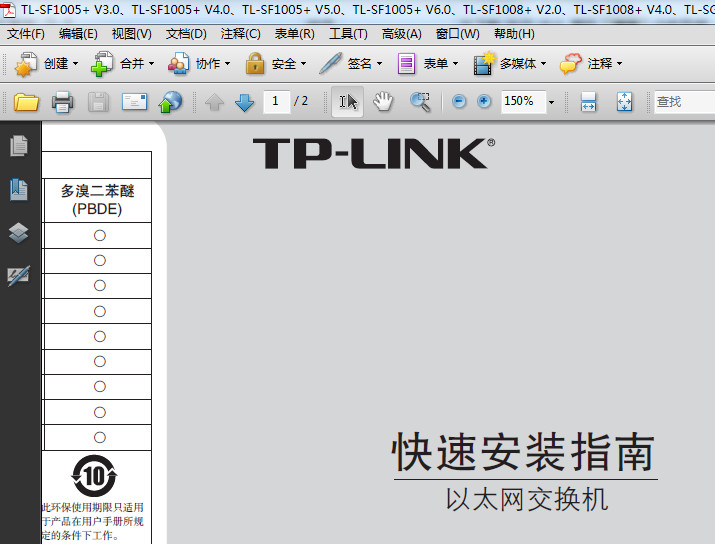The image size is (715, 544).
Task: Click the signature pen icon
Action: (330, 63)
